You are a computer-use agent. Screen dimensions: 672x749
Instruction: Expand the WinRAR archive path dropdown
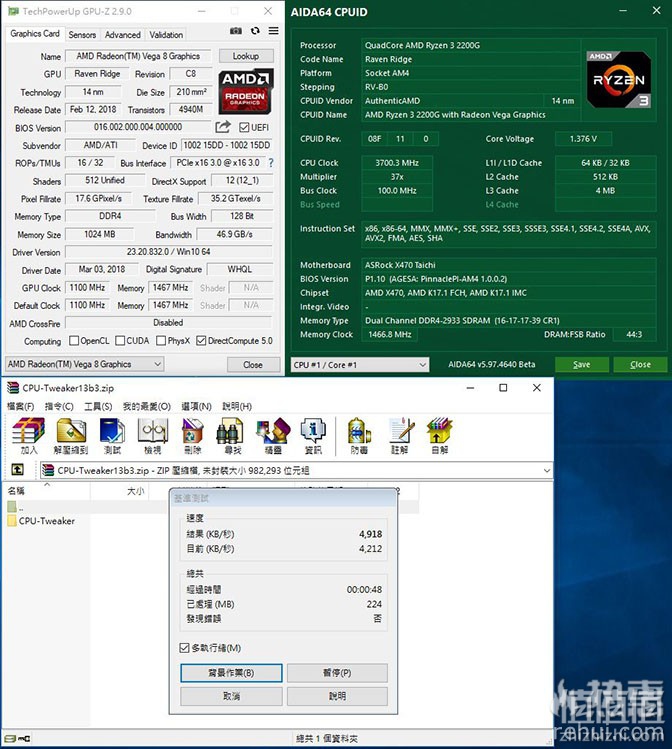(x=546, y=471)
